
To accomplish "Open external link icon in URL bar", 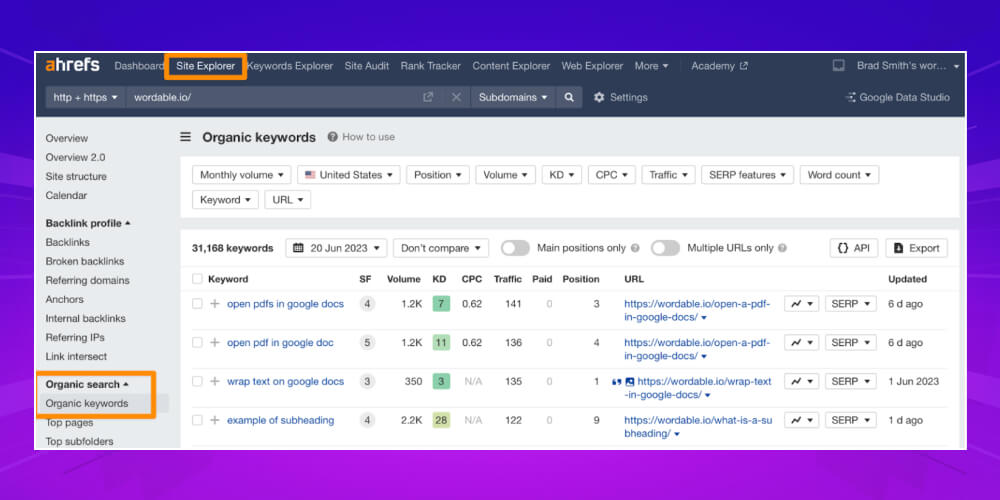I will pyautogui.click(x=428, y=97).
